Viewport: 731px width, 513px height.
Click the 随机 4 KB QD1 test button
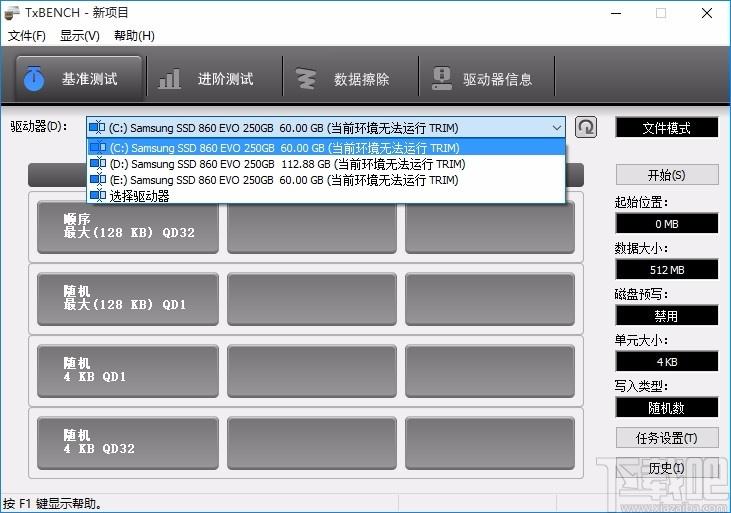128,371
